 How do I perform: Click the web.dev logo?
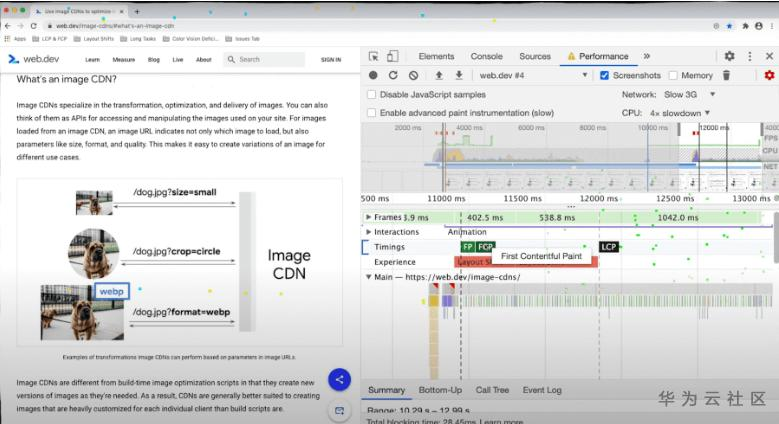[x=34, y=59]
